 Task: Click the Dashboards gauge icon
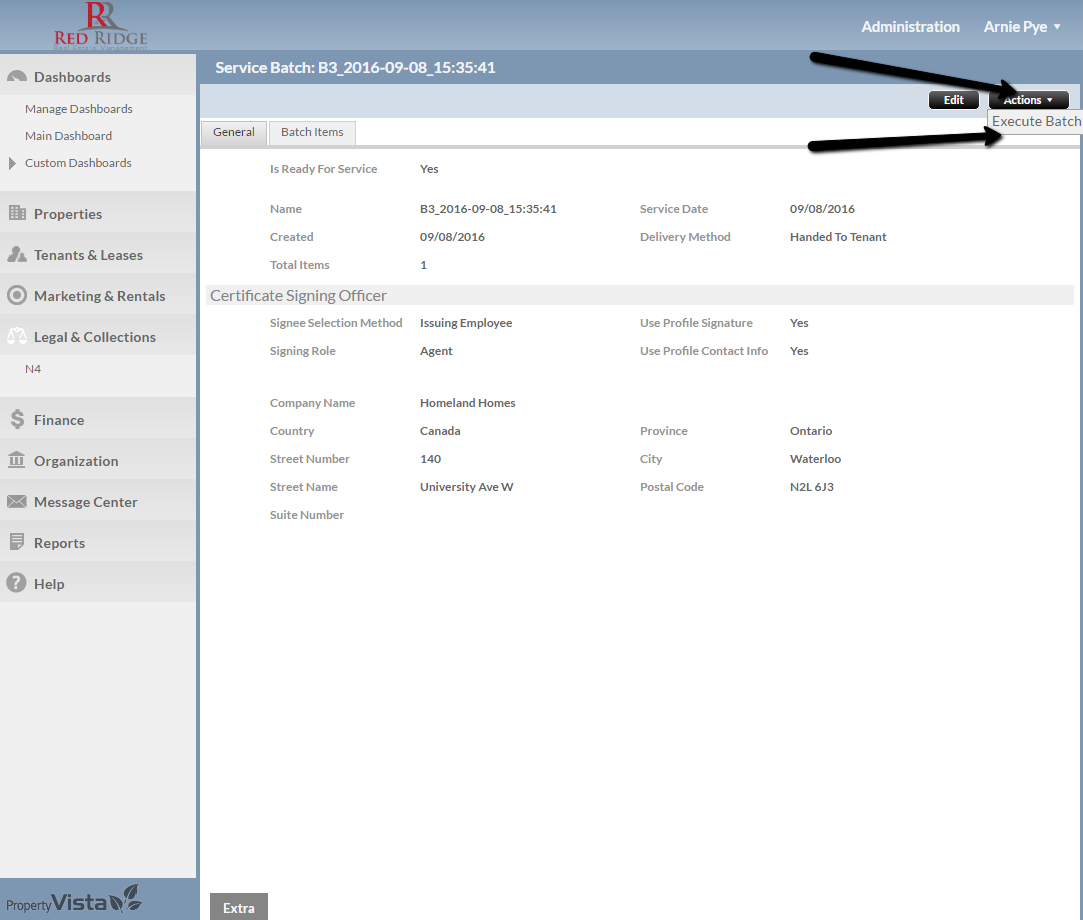(16, 77)
